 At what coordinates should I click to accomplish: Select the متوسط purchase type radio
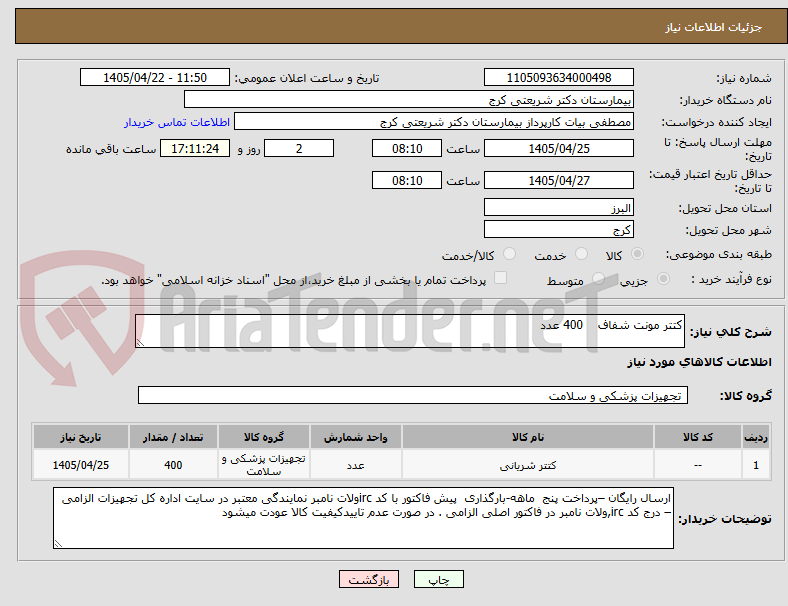coord(598,278)
